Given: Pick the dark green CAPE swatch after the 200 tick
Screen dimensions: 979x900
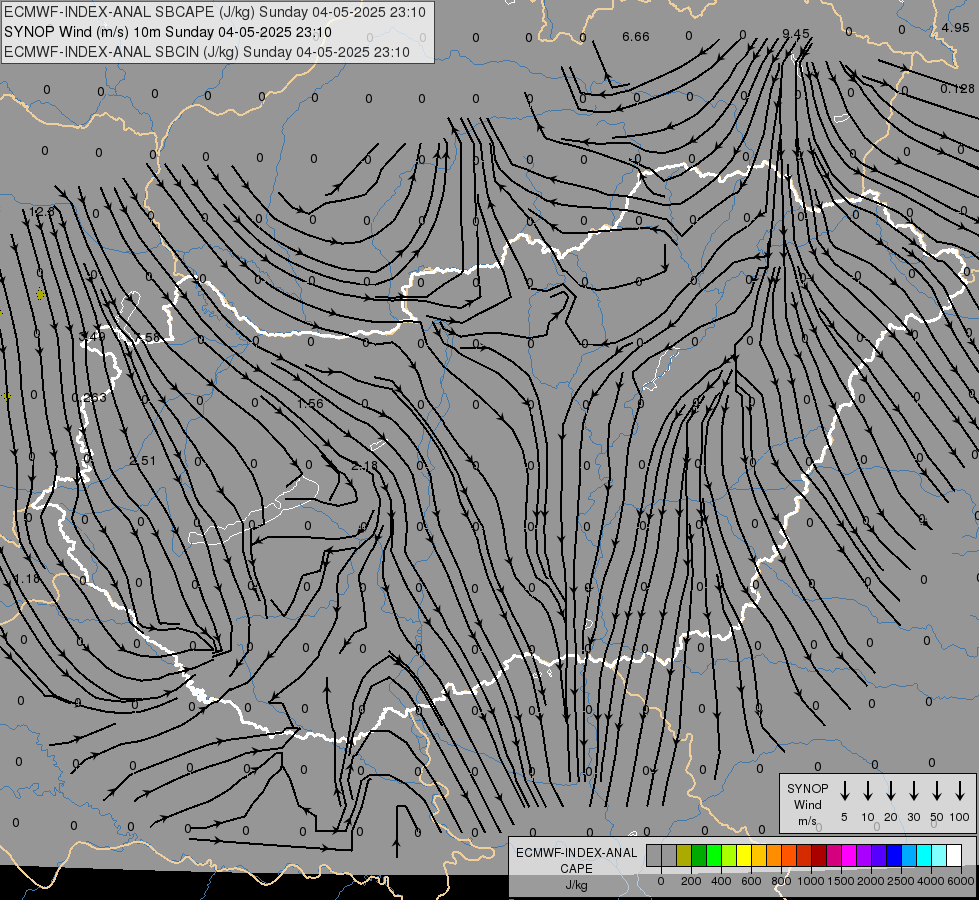Looking at the screenshot, I should click(699, 855).
